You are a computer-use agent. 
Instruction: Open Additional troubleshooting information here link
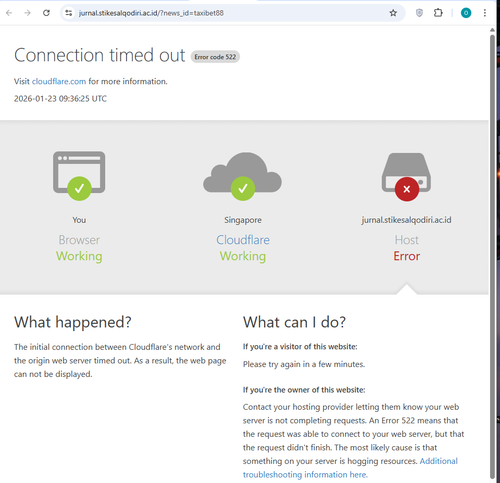click(350, 468)
